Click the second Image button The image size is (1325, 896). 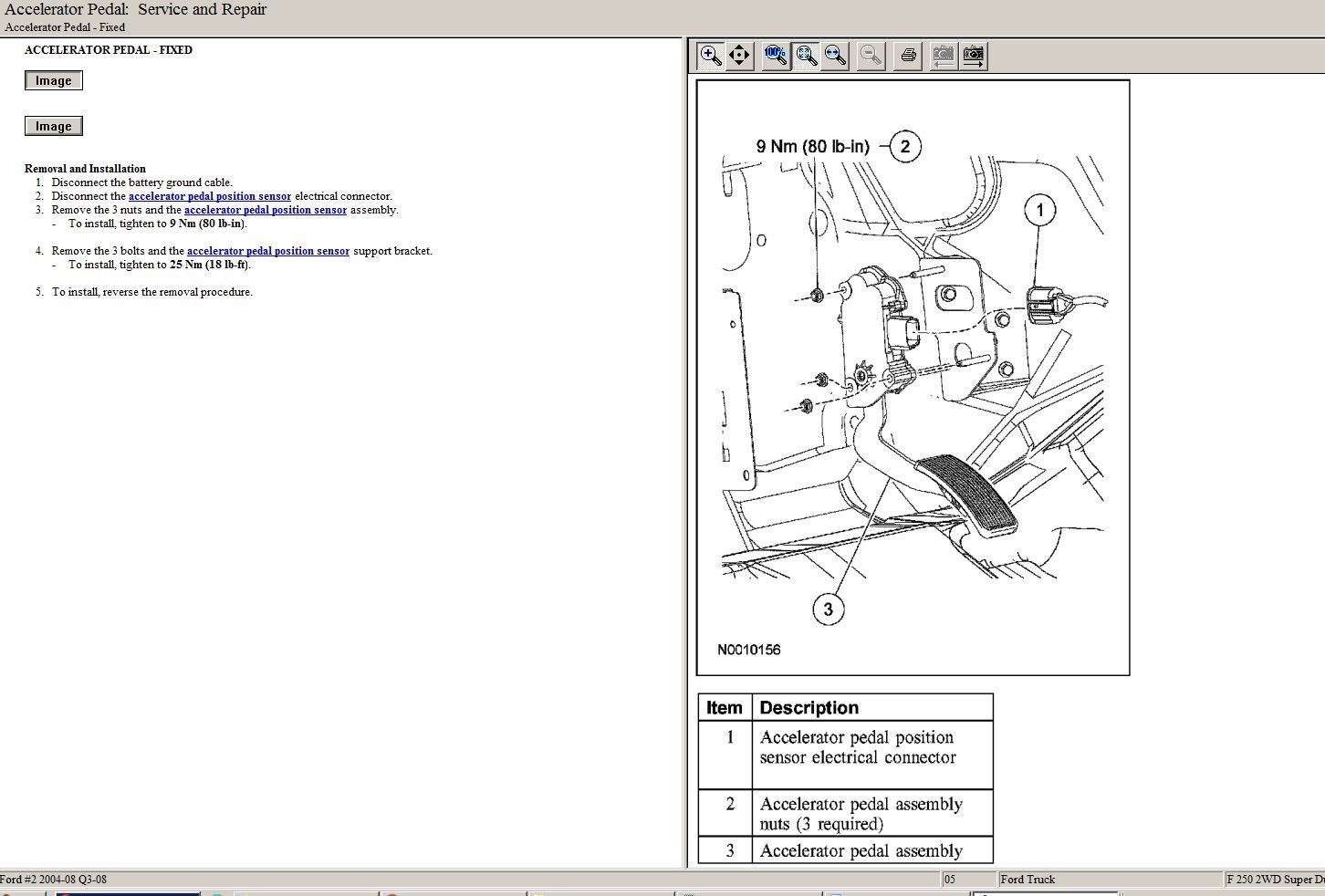point(54,127)
